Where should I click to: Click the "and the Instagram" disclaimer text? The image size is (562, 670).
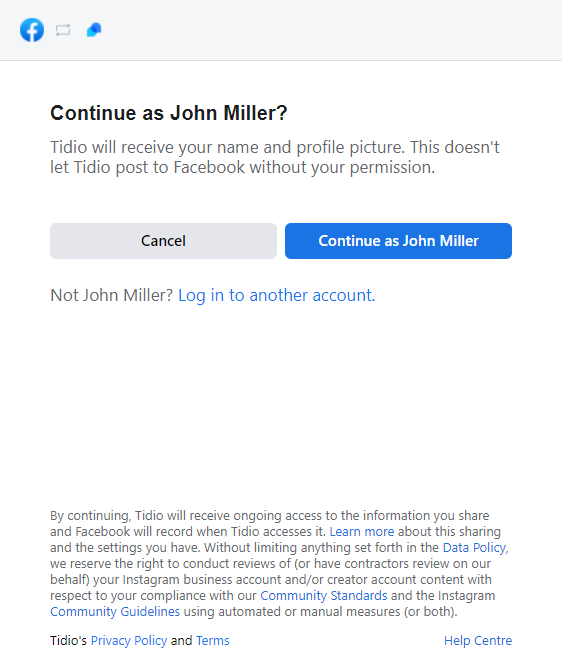click(x=443, y=595)
